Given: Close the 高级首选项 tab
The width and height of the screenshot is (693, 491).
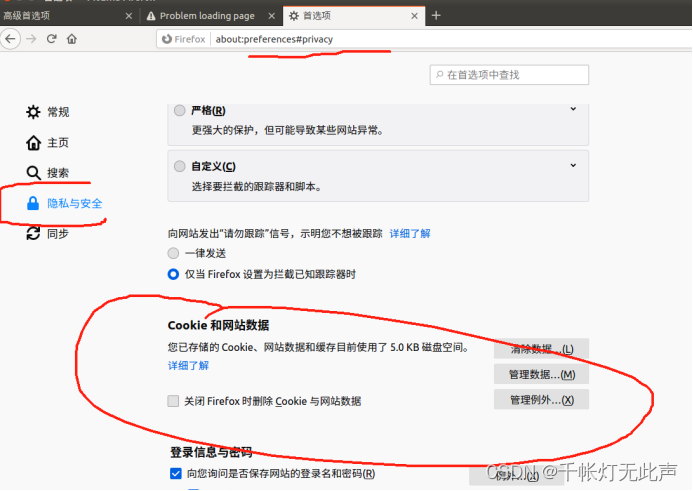Looking at the screenshot, I should click(x=129, y=16).
